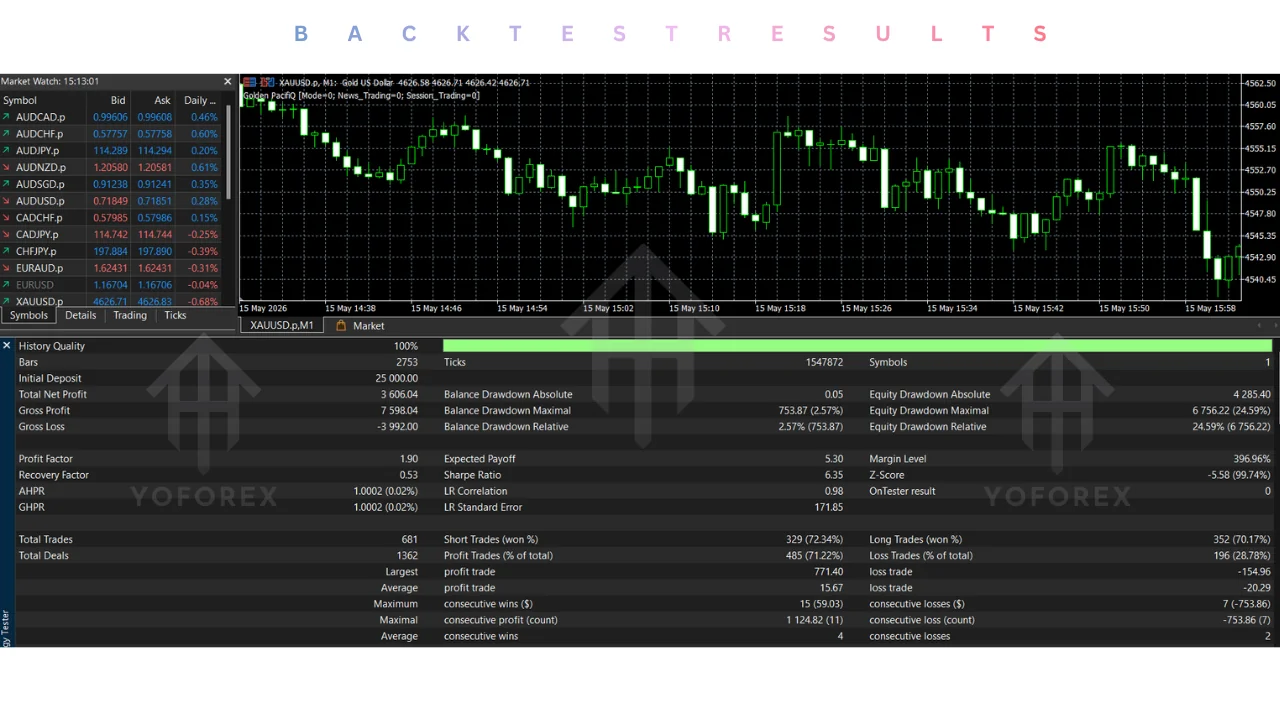Click the arrow icon next to EURUSD
Screen dimensions: 1280x720
(6, 285)
